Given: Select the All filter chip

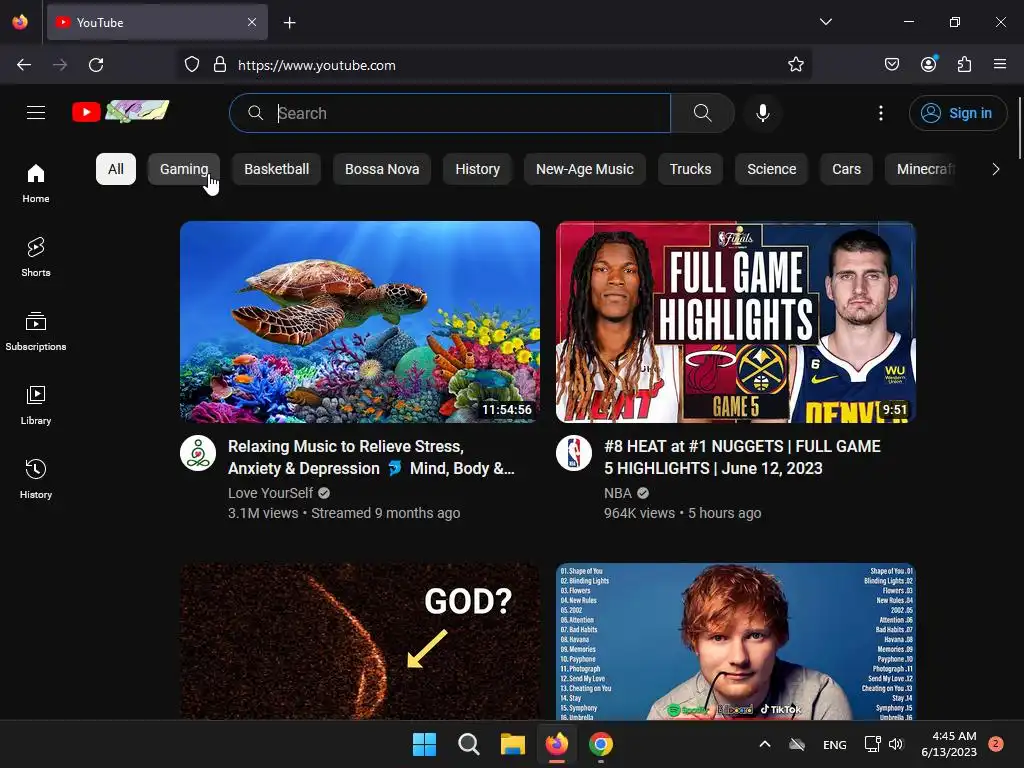Looking at the screenshot, I should pyautogui.click(x=116, y=169).
